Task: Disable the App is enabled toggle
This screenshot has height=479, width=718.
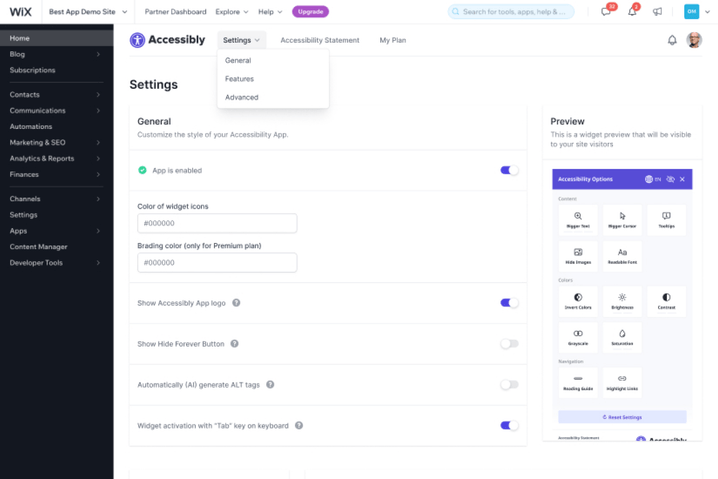Action: point(509,171)
